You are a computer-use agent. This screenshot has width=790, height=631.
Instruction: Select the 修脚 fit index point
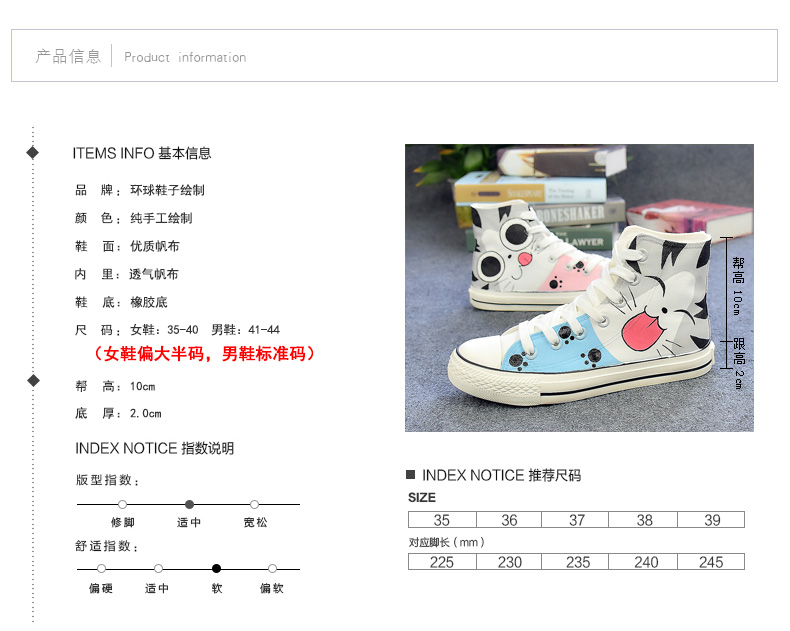(122, 504)
